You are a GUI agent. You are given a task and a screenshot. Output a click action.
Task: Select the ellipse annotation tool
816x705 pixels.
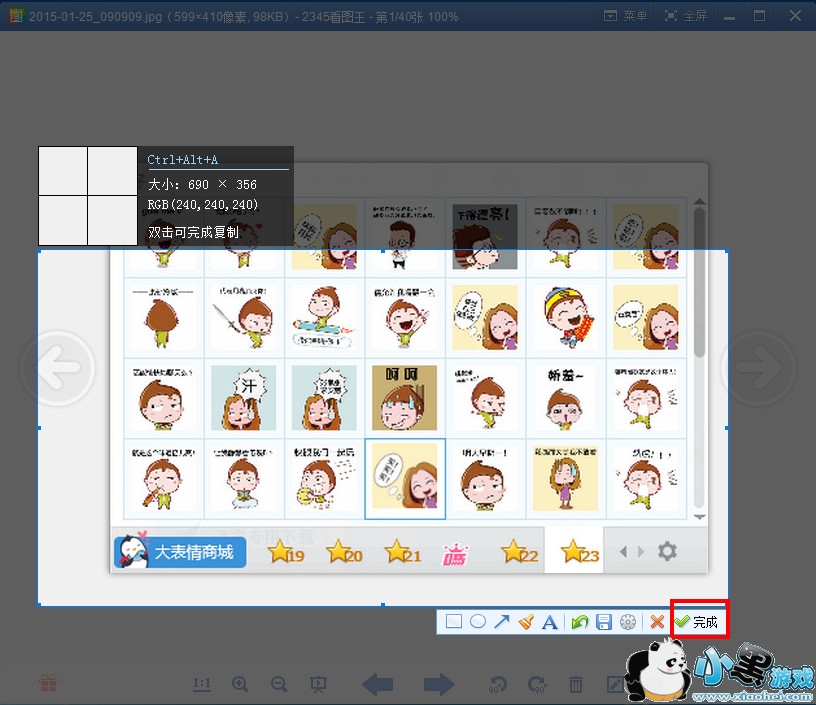tap(478, 621)
